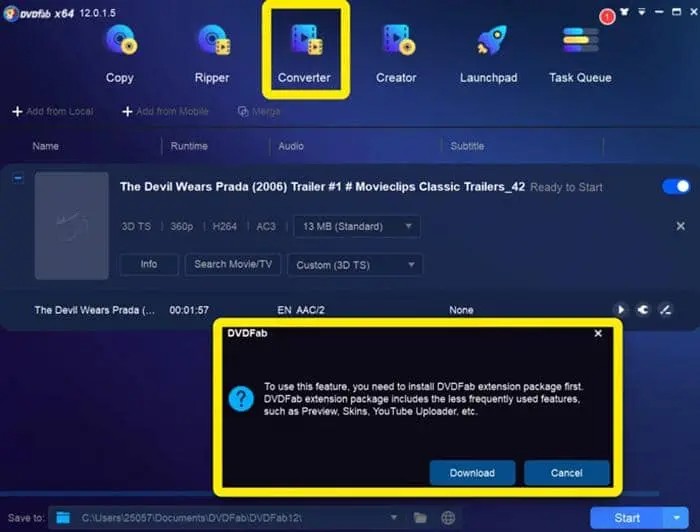Click Download in the DVDFab dialog
This screenshot has width=700, height=532.
coord(472,473)
